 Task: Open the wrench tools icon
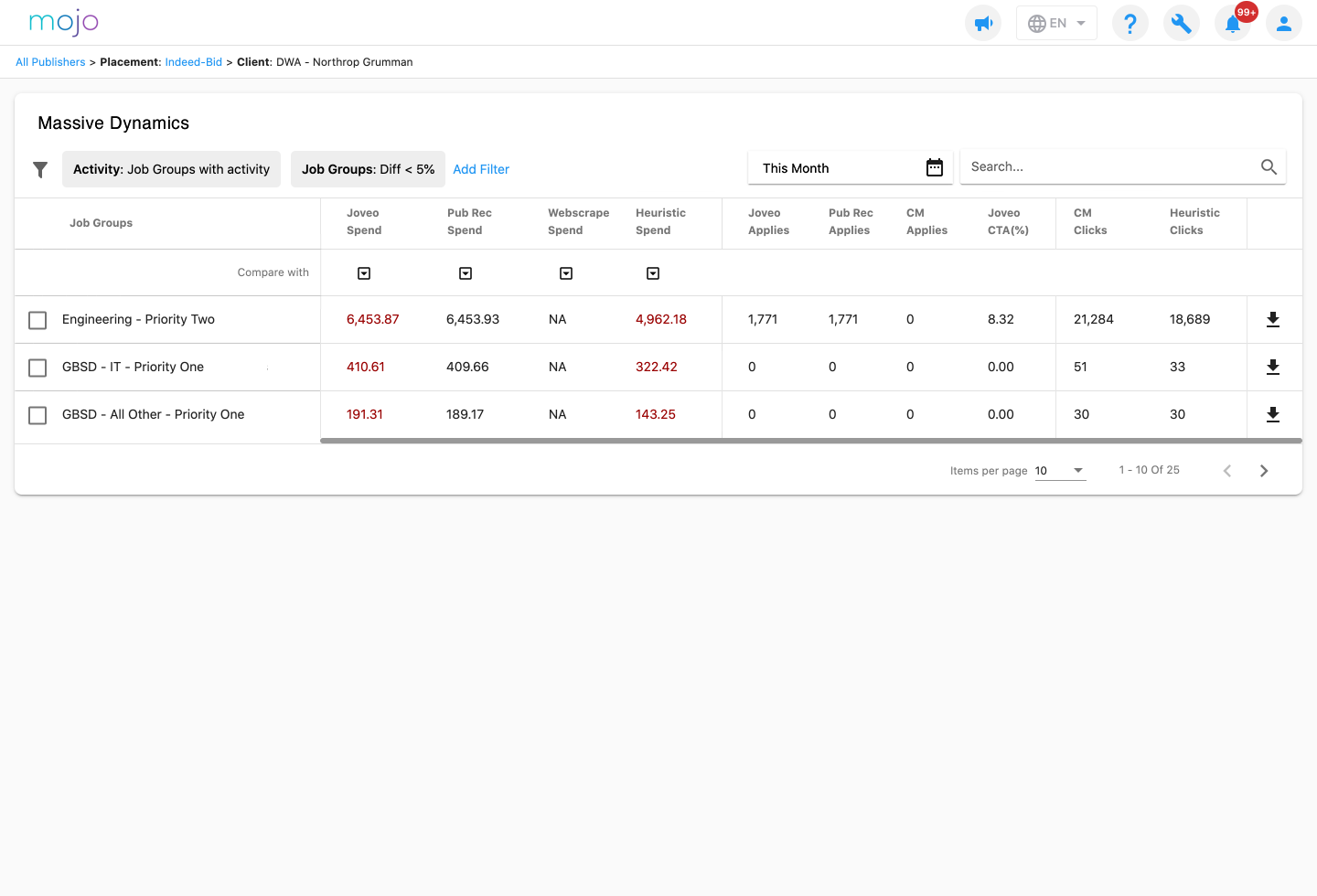1181,23
